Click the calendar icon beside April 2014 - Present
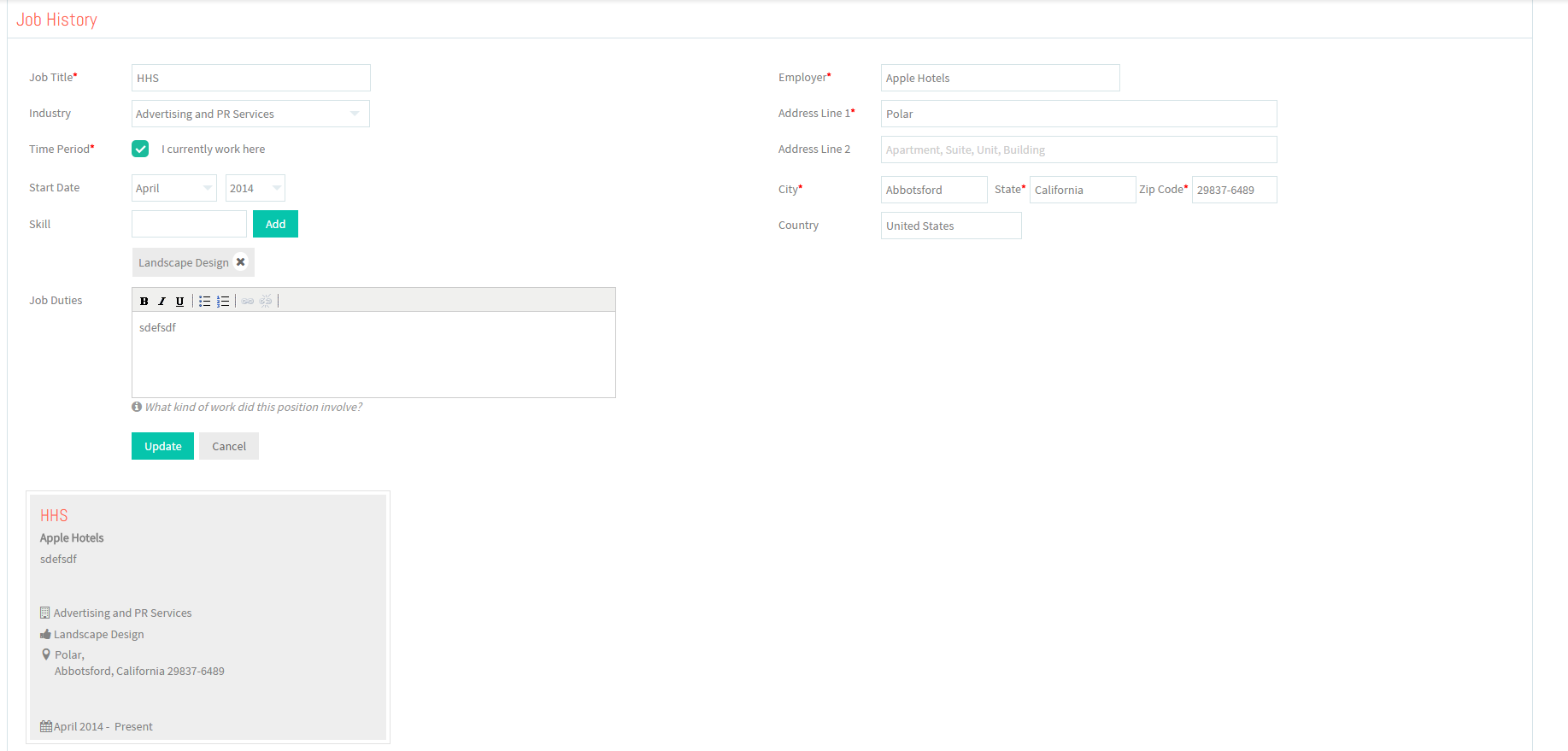Viewport: 1568px width, 751px height. click(46, 726)
